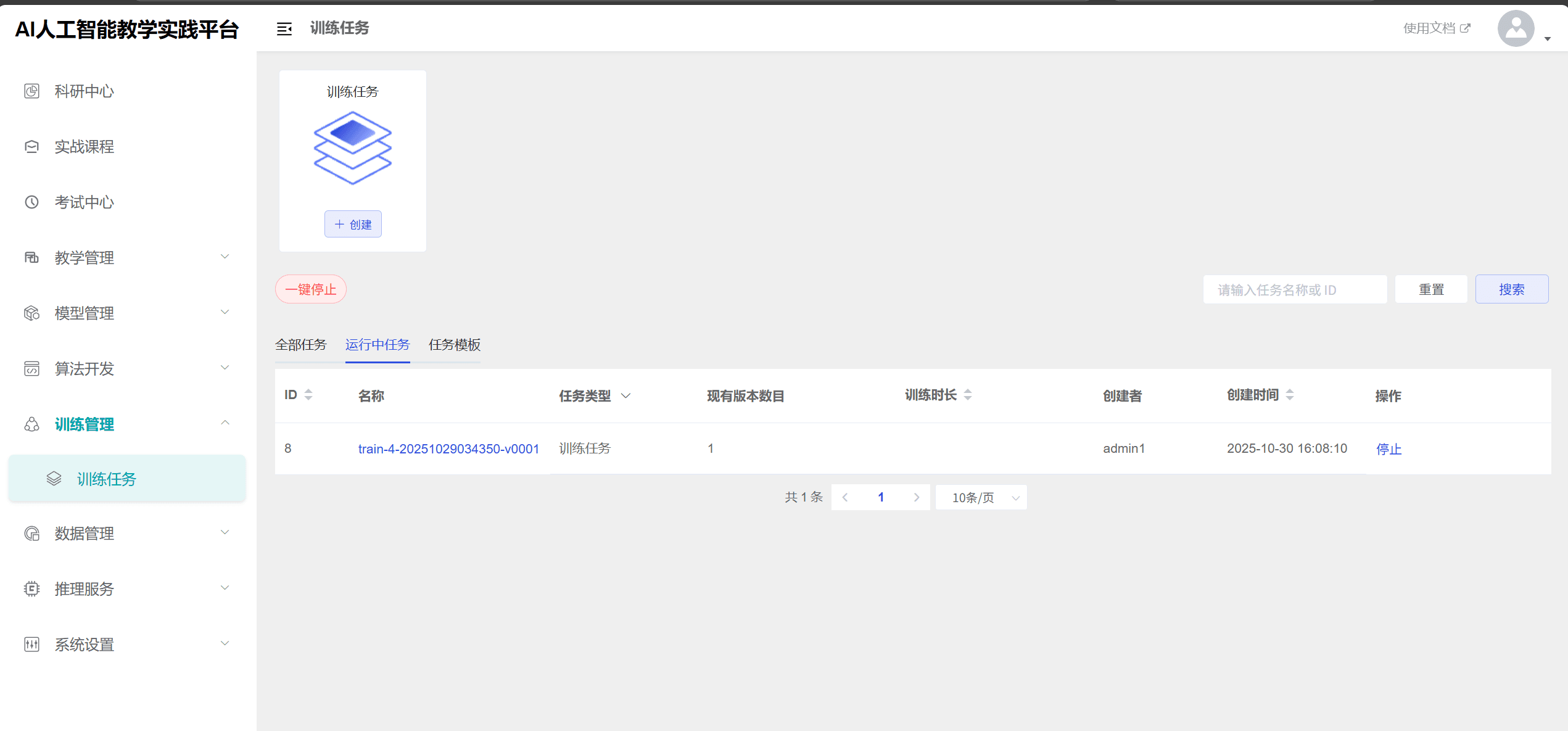Click the 一键停止 button

click(310, 289)
